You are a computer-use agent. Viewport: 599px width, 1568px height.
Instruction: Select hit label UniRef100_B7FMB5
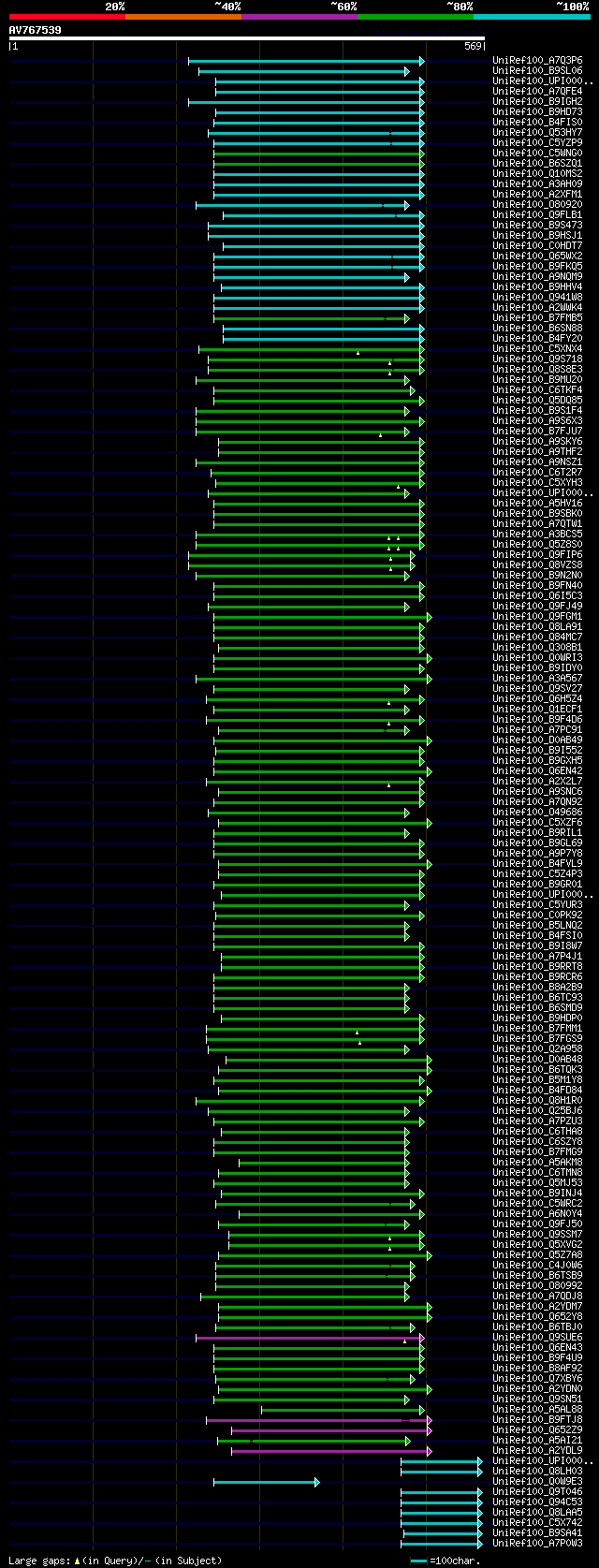[537, 318]
